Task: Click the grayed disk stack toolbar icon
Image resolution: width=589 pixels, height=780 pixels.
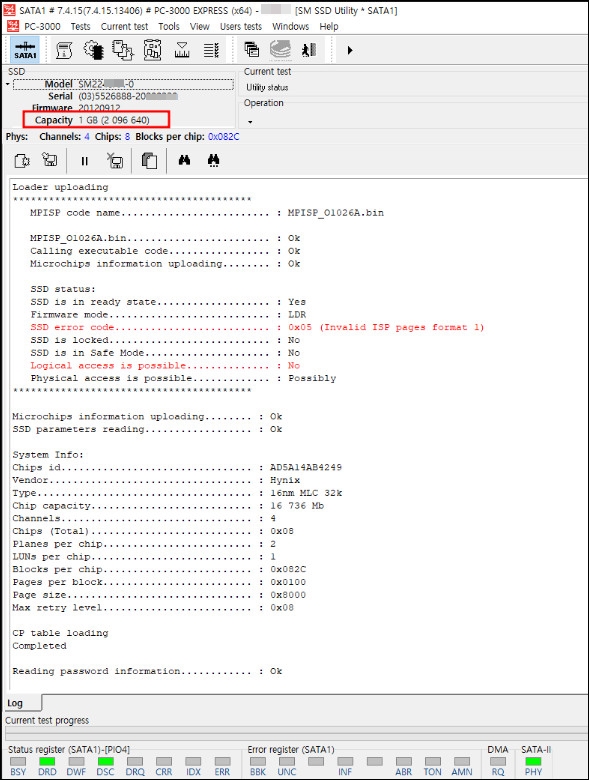Action: point(281,50)
